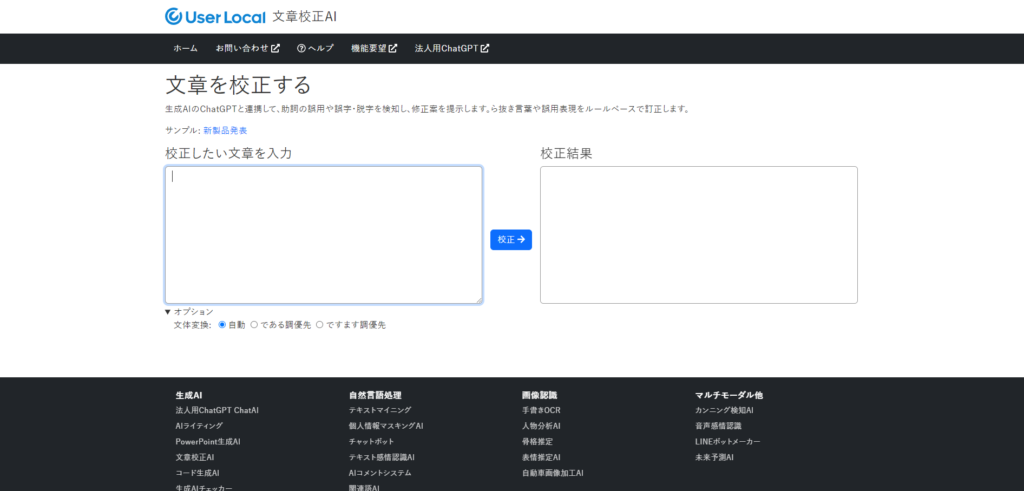Load the 新製品発表 sample text

pos(225,131)
